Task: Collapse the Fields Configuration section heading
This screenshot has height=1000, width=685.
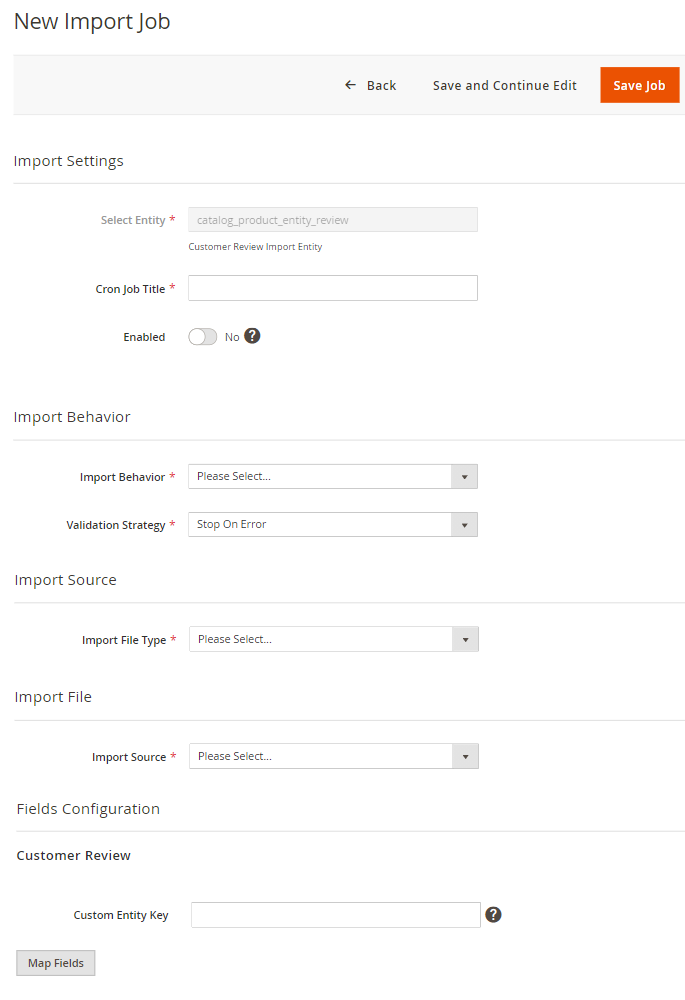Action: [x=88, y=809]
